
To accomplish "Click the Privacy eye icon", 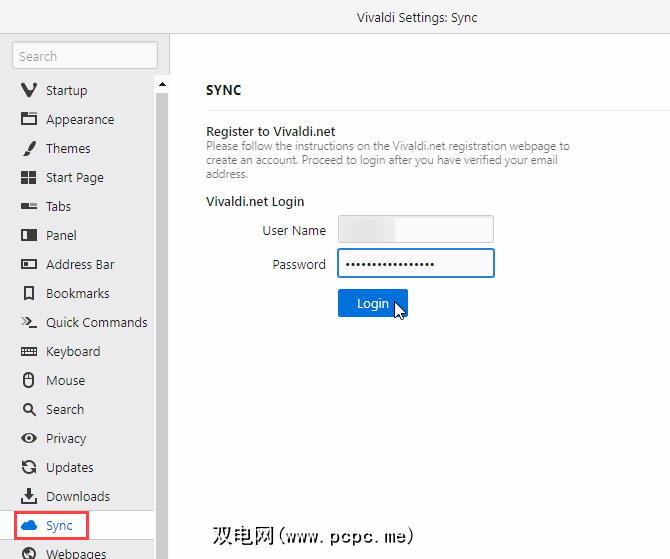I will tap(29, 438).
